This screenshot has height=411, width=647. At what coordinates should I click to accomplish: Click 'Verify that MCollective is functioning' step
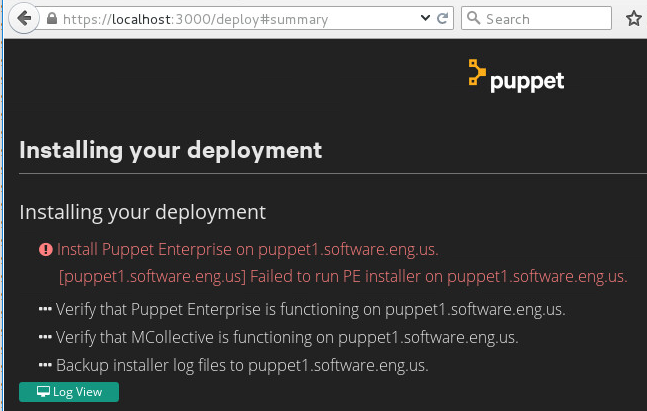[x=287, y=338]
